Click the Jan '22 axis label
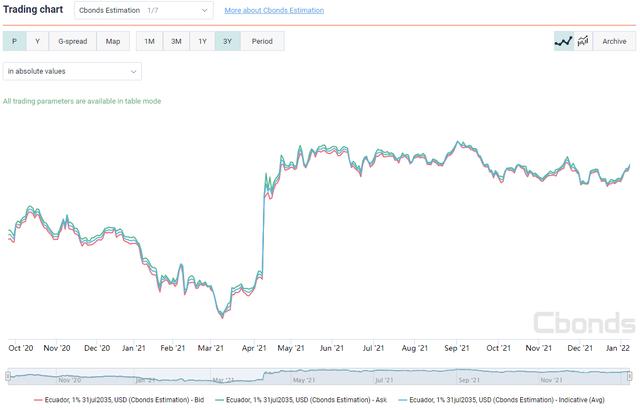Image resolution: width=640 pixels, height=410 pixels. 618,348
